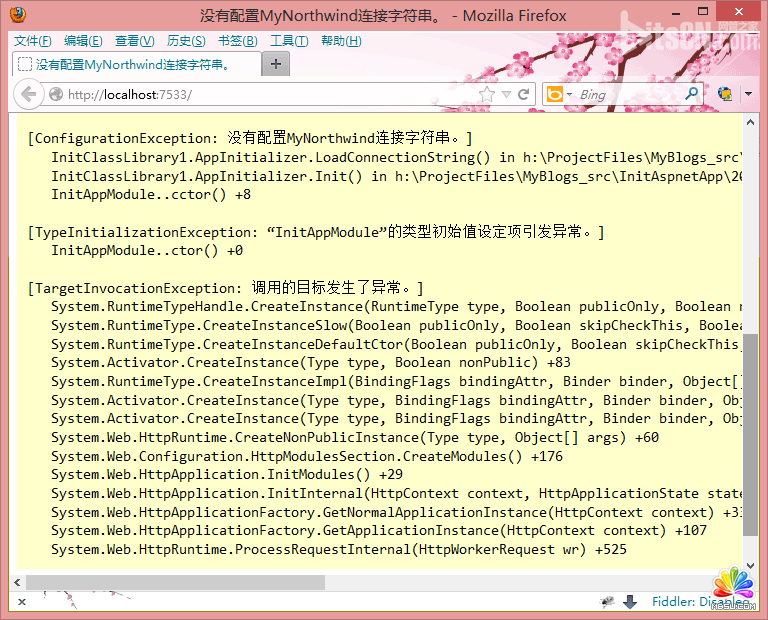768x620 pixels.
Task: Open the 历史(S) menu
Action: (x=186, y=41)
